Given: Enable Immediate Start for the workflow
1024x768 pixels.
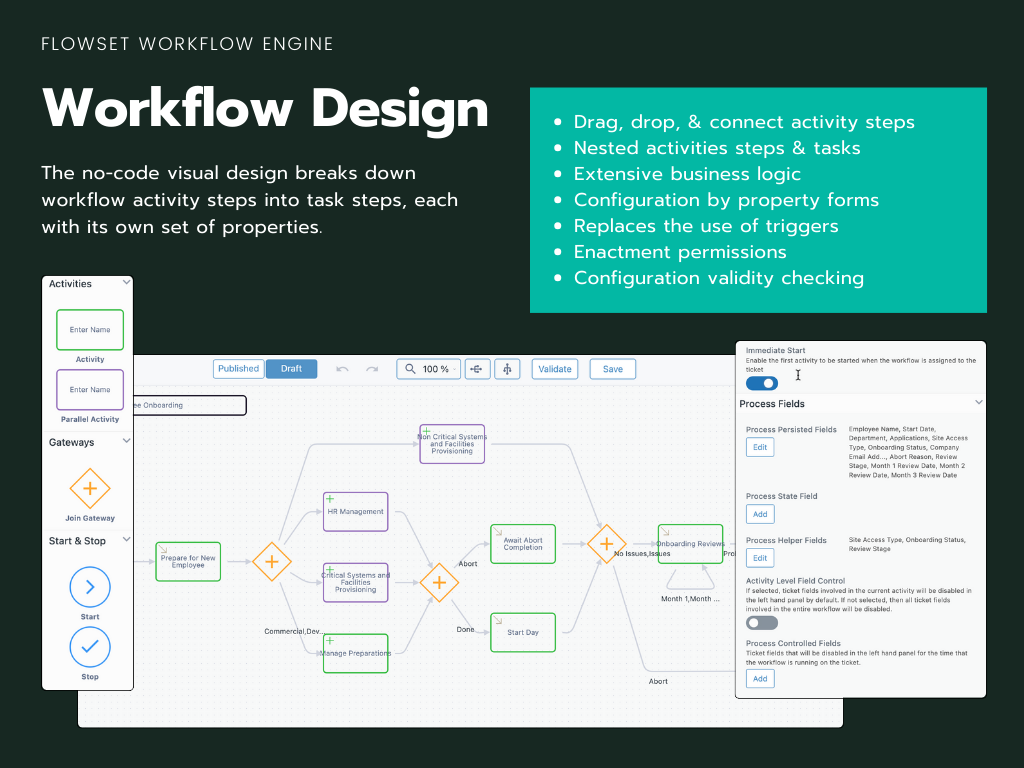Looking at the screenshot, I should [x=760, y=382].
